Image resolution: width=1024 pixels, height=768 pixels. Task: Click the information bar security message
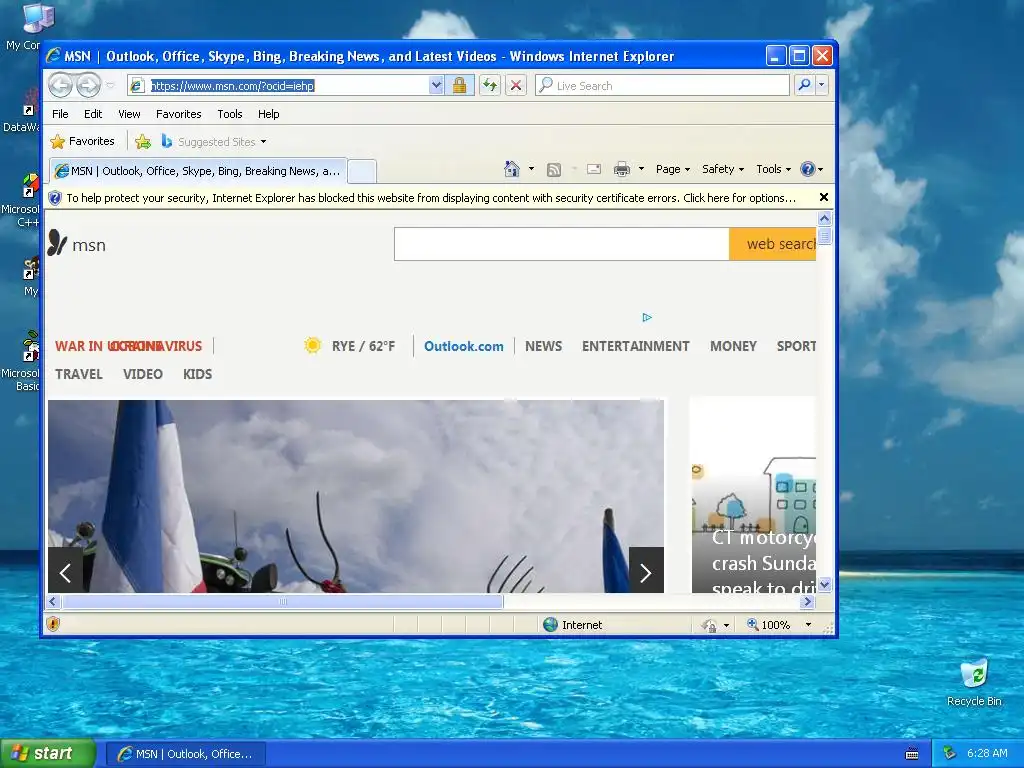click(x=431, y=198)
